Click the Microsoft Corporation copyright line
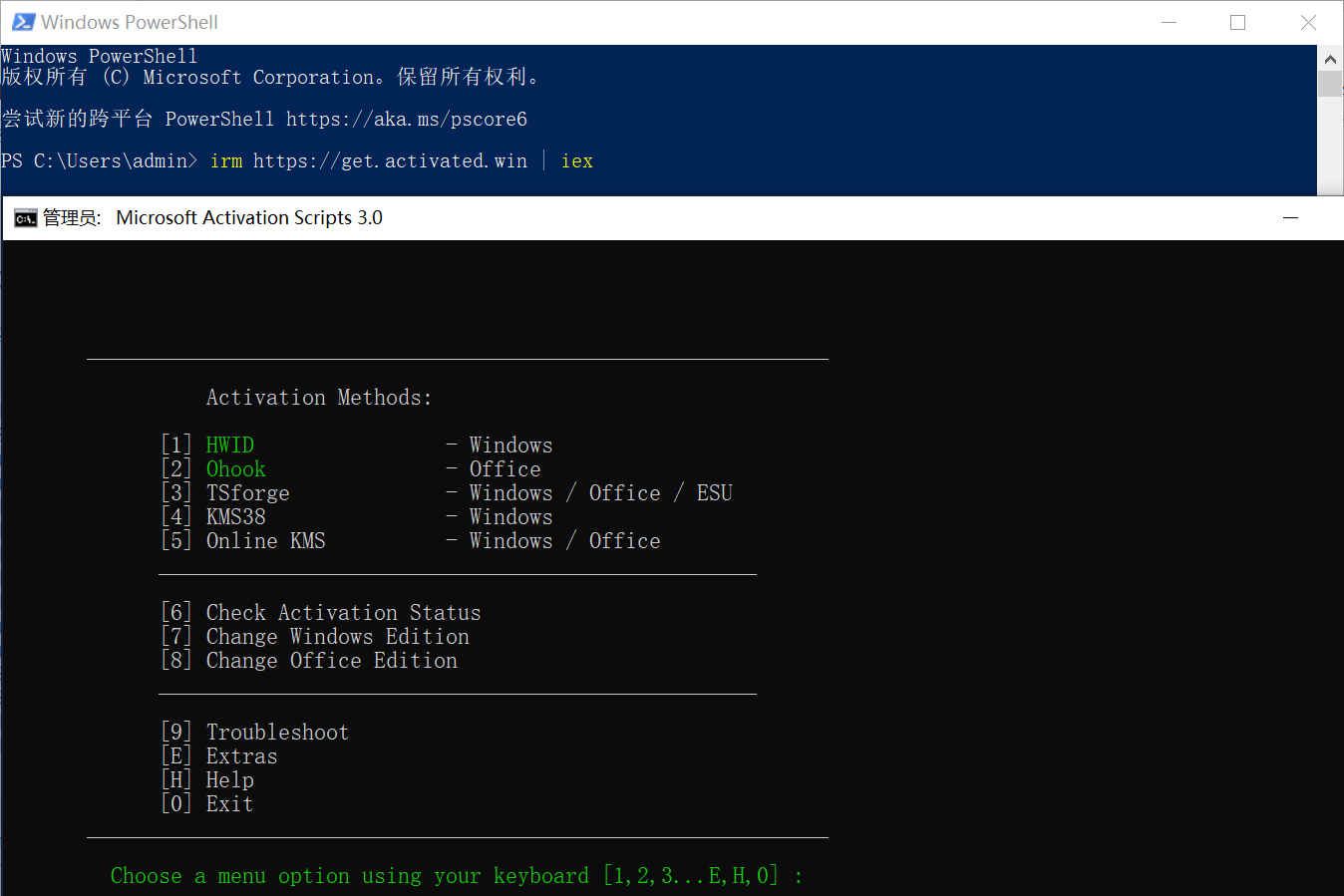Viewport: 1344px width, 896px height. pyautogui.click(x=270, y=77)
